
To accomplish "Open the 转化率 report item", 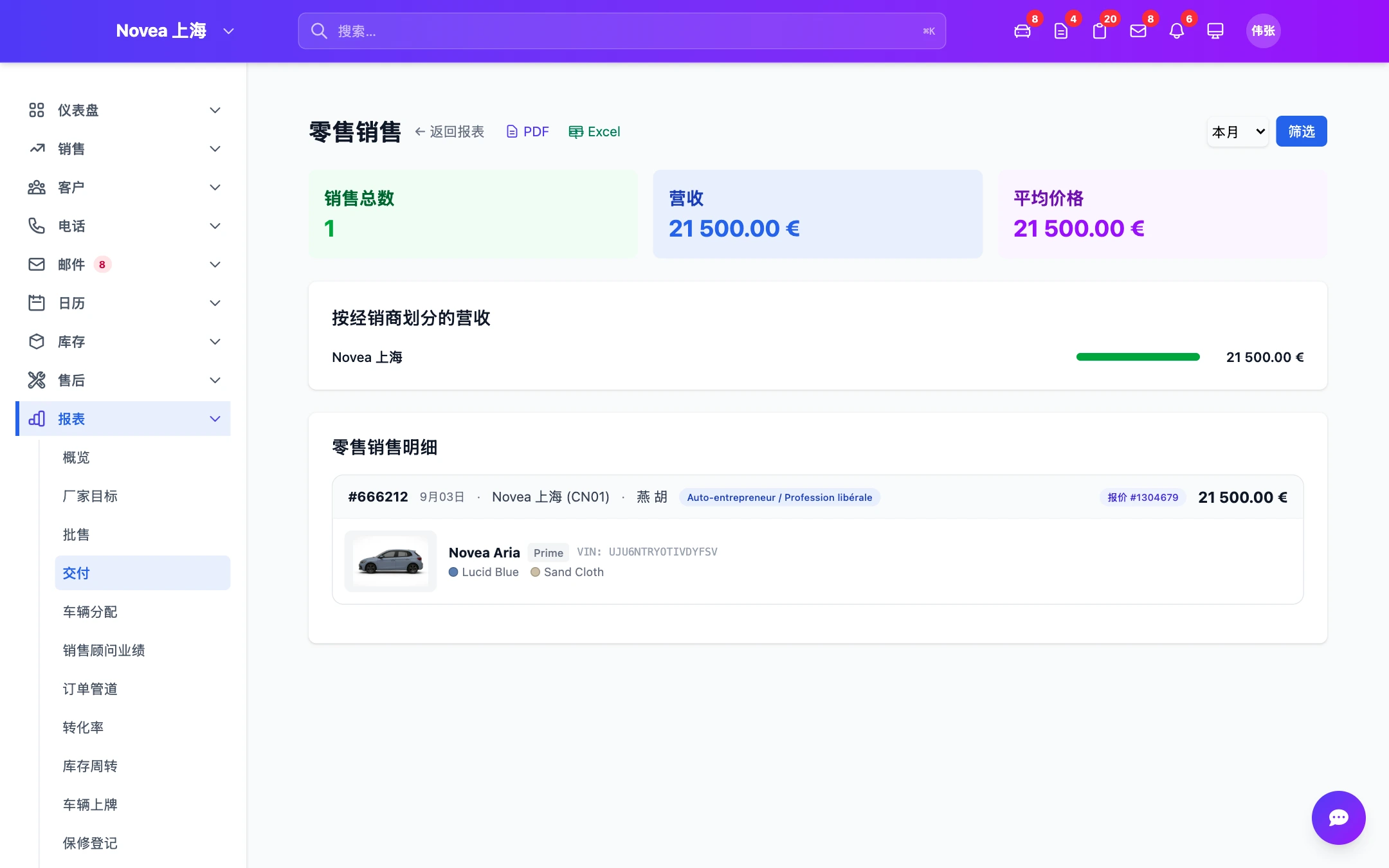I will 142,727.
